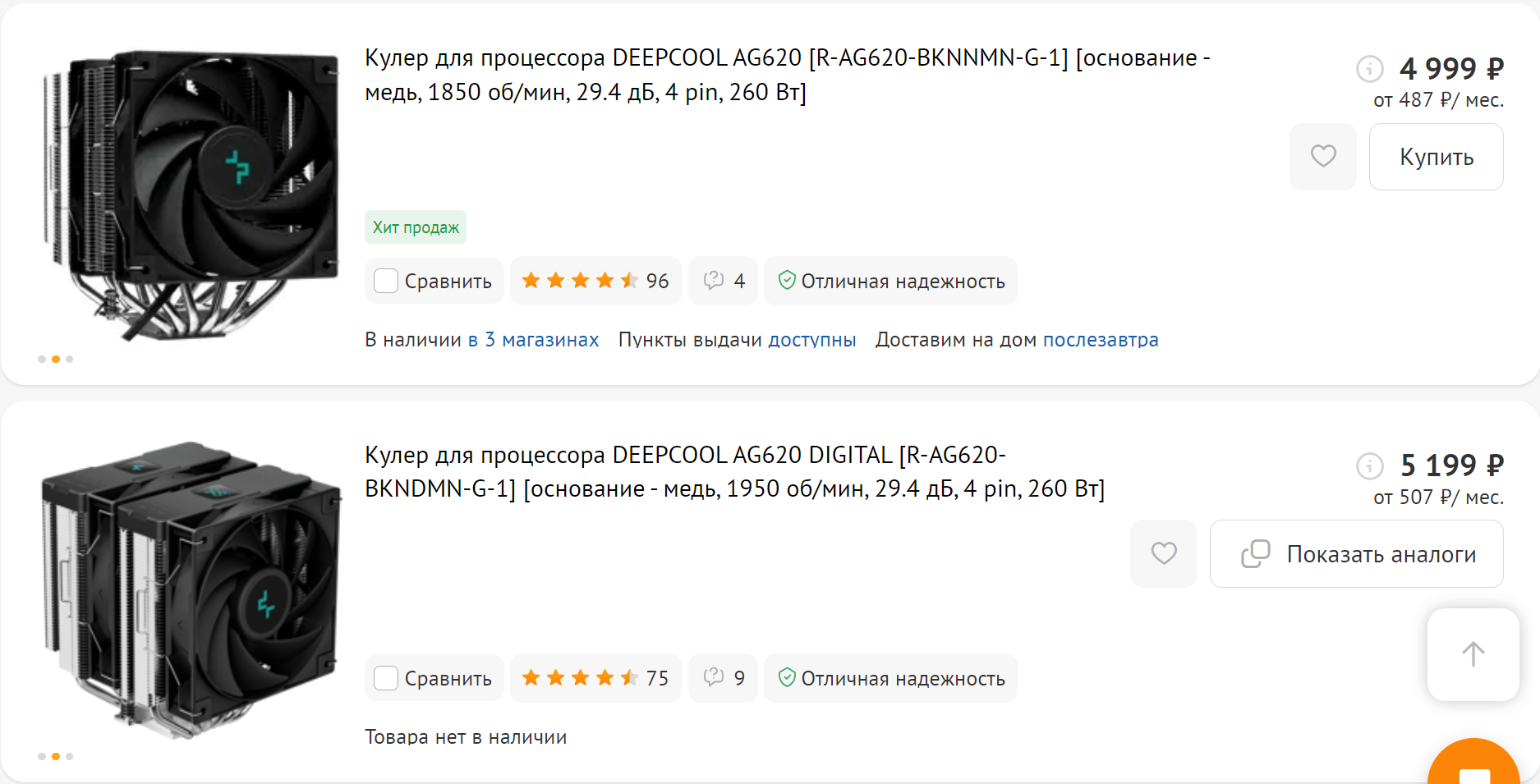Screen dimensions: 1540x784
Task: Click the "доступны" pickup points link
Action: pyautogui.click(x=811, y=340)
